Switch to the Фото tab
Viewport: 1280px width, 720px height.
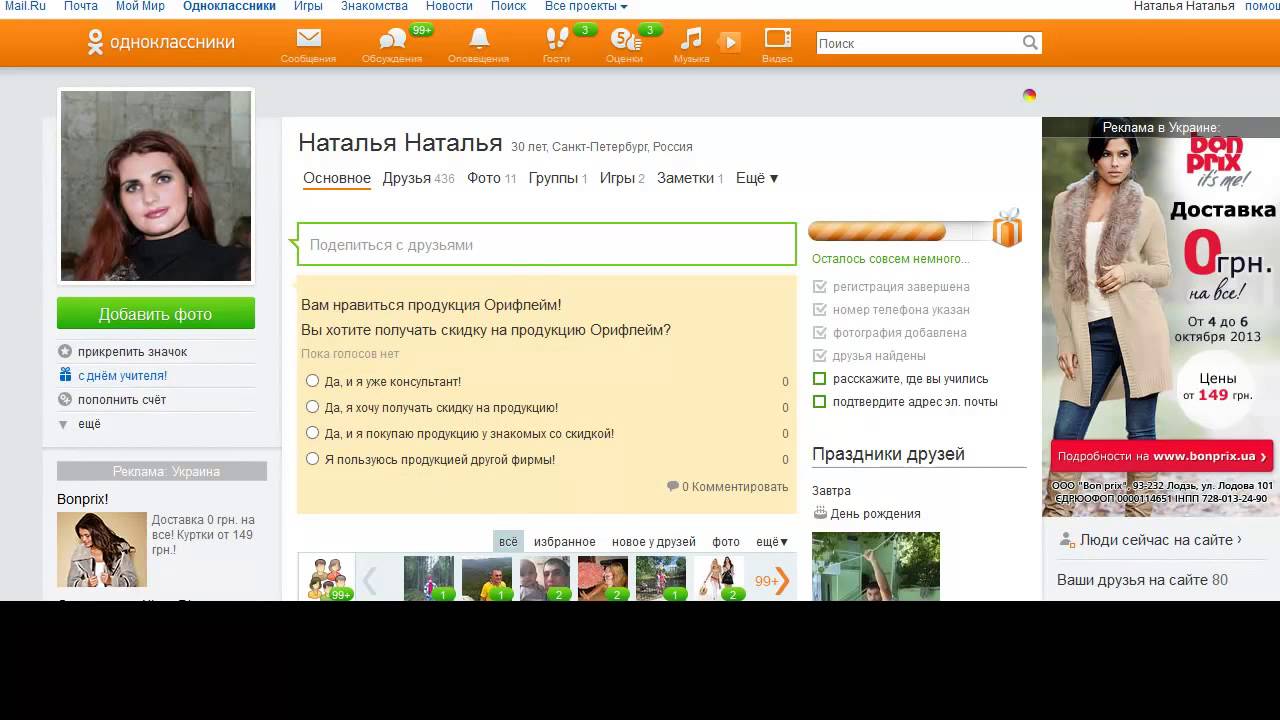(483, 178)
